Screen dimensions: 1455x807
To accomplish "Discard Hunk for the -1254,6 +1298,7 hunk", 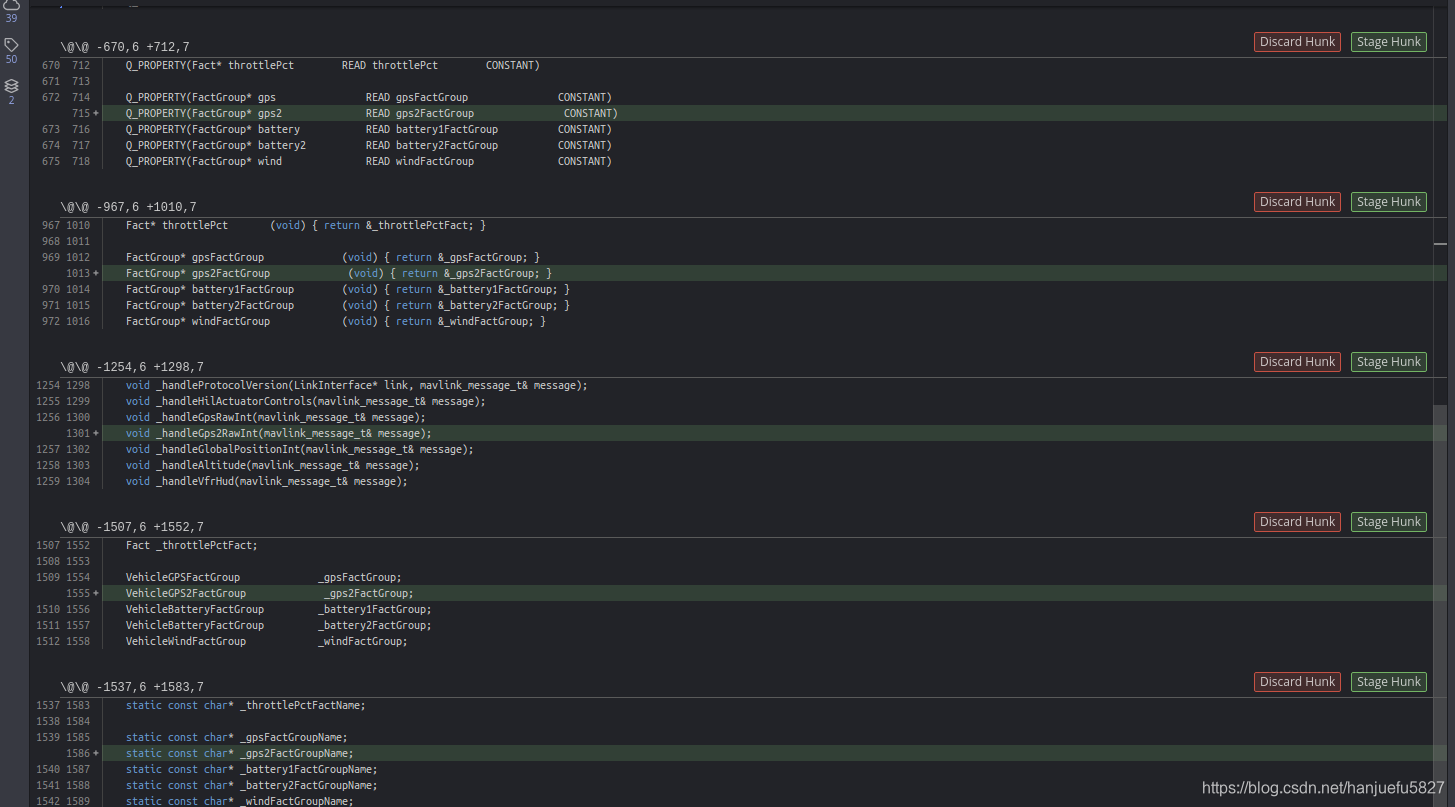I will [1297, 362].
